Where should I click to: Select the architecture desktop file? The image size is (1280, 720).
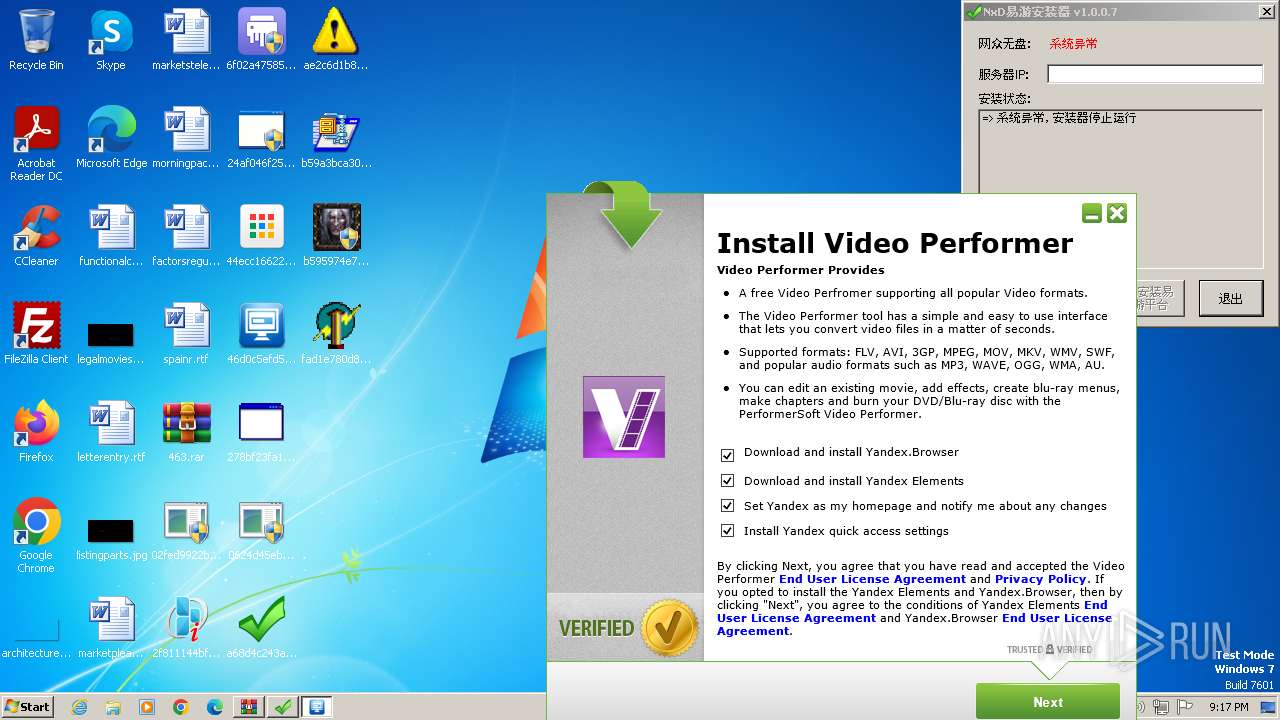(x=36, y=636)
